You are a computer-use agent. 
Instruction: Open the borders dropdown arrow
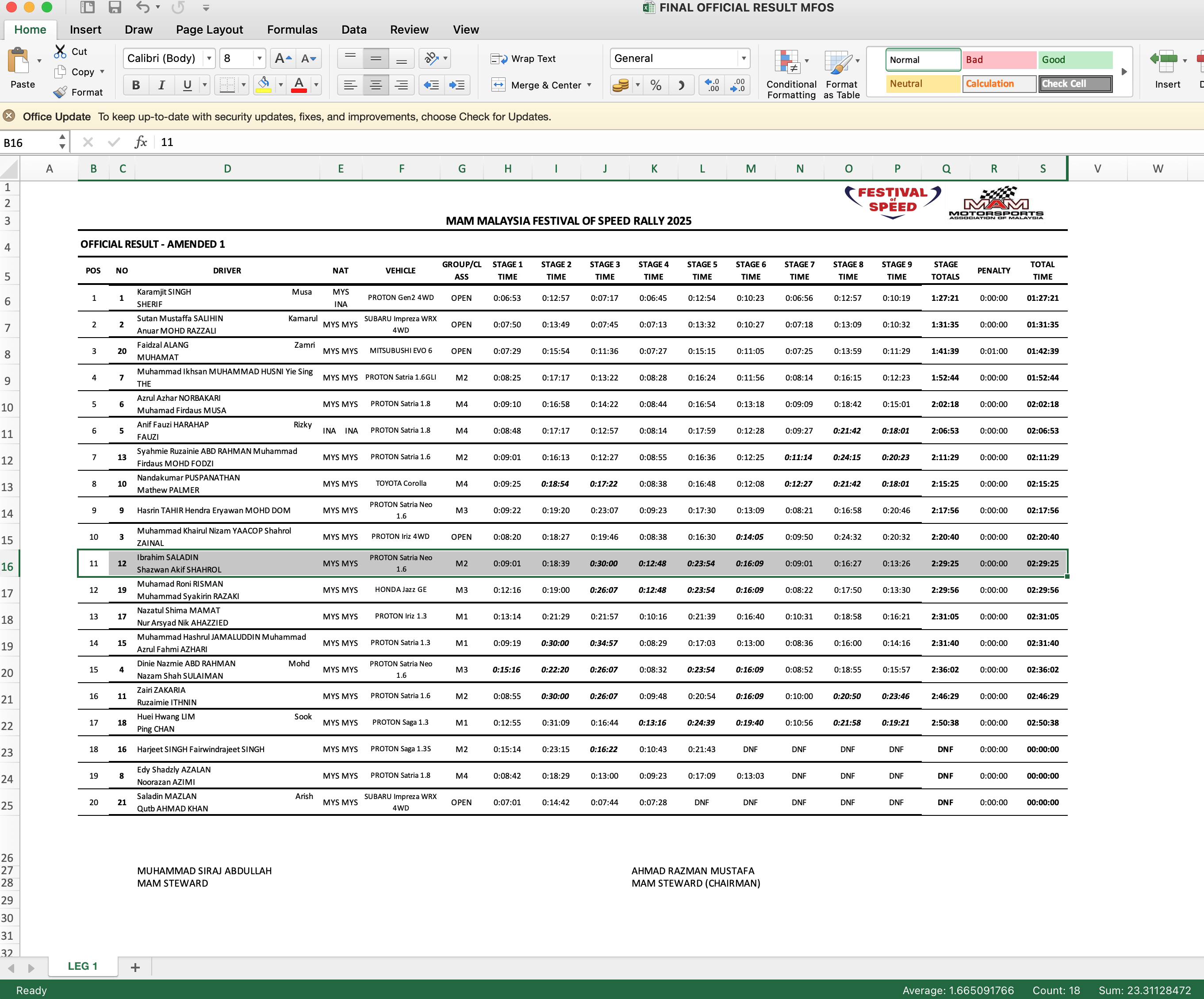pos(244,85)
